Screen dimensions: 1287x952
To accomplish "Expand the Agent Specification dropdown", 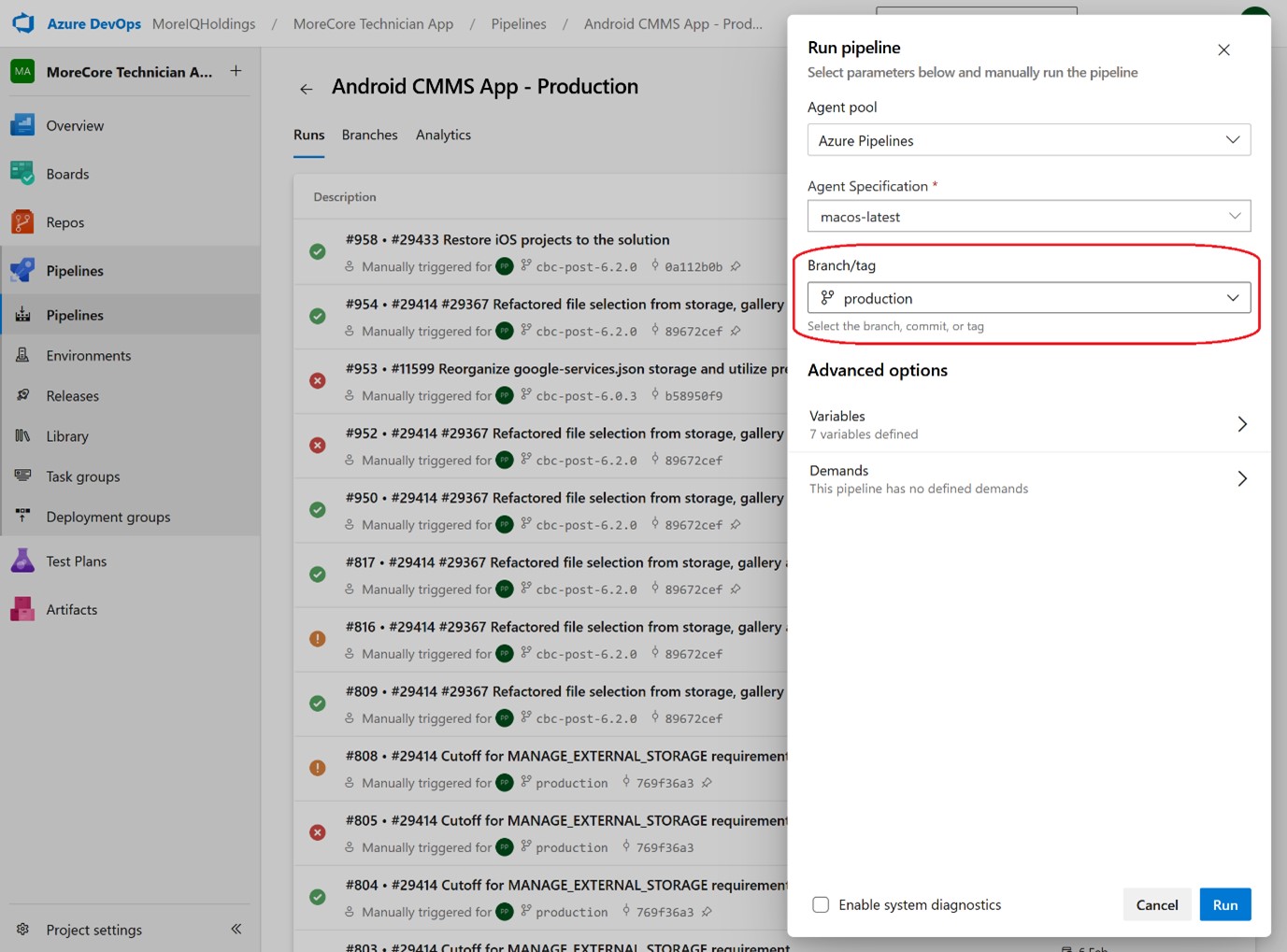I will (1028, 217).
